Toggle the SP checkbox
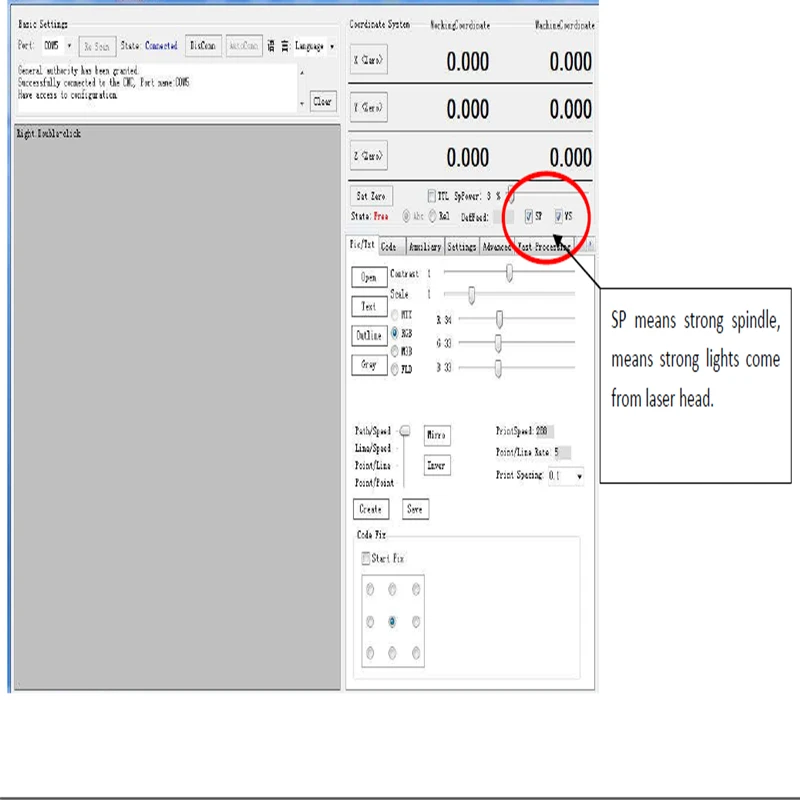The image size is (800, 800). [x=529, y=216]
